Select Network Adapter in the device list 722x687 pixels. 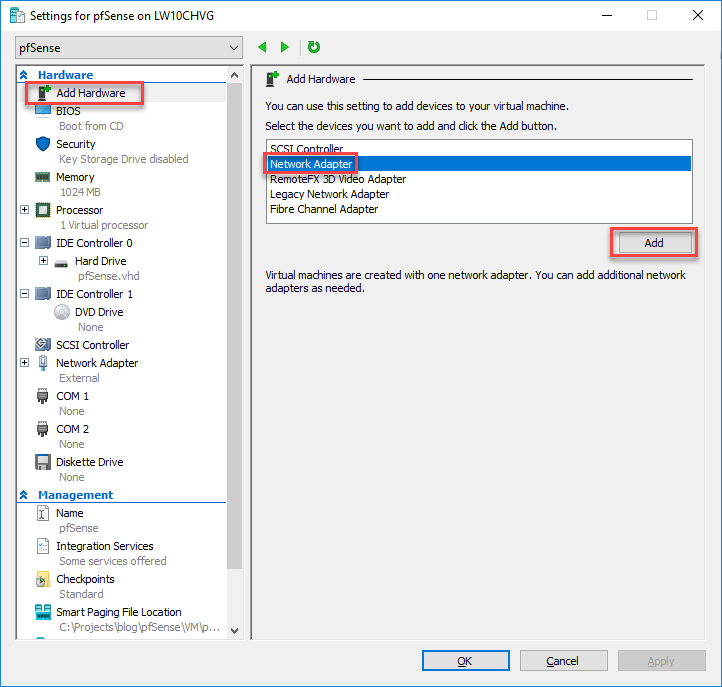479,164
